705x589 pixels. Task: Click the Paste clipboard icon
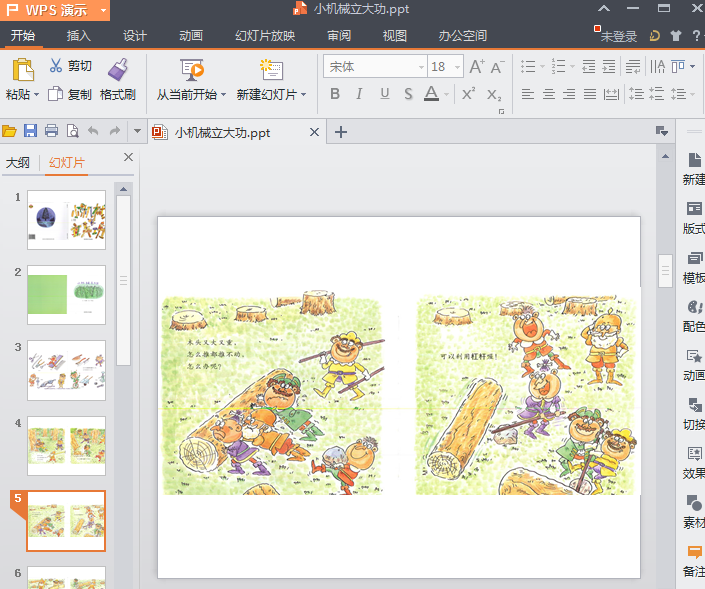pyautogui.click(x=23, y=70)
